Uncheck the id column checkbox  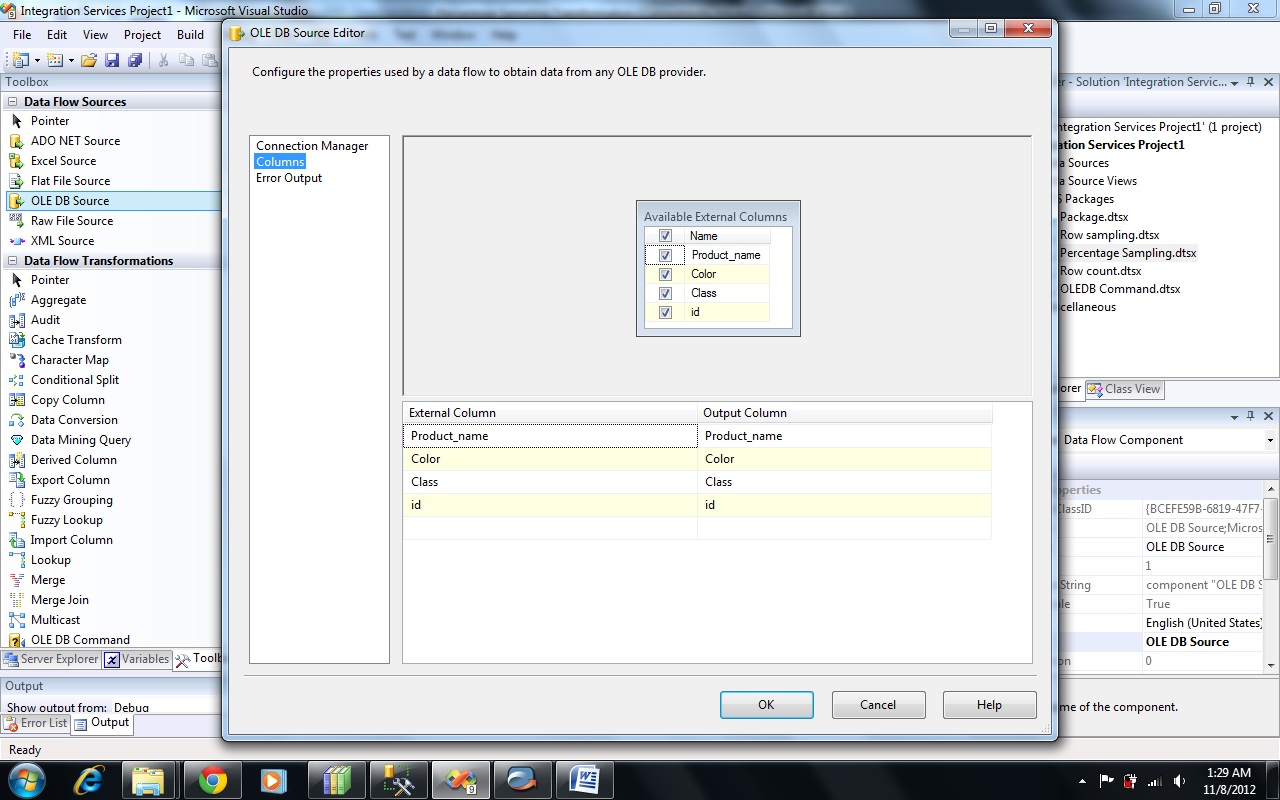point(665,312)
